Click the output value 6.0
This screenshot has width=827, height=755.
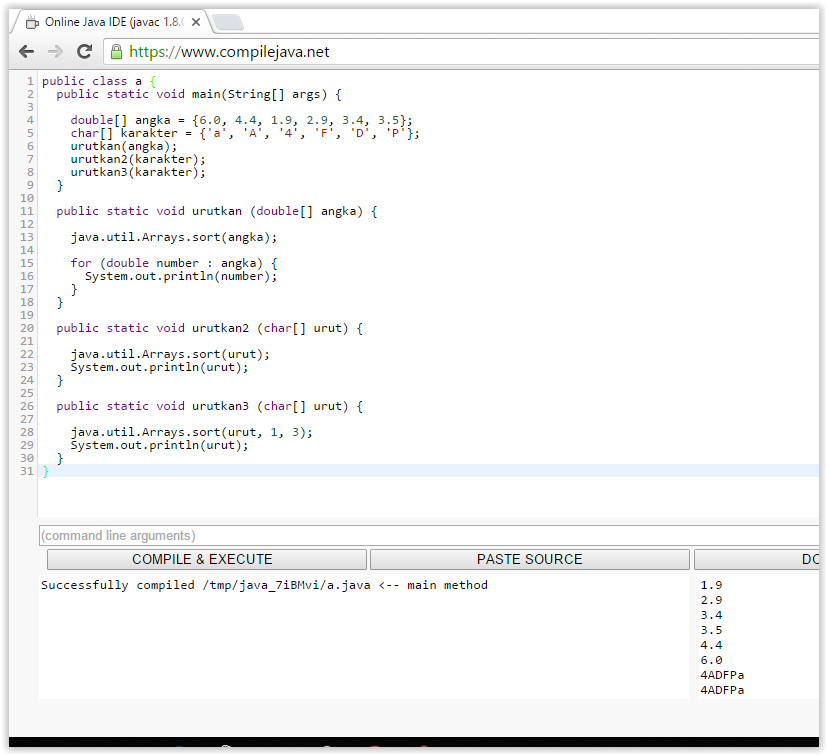click(711, 661)
